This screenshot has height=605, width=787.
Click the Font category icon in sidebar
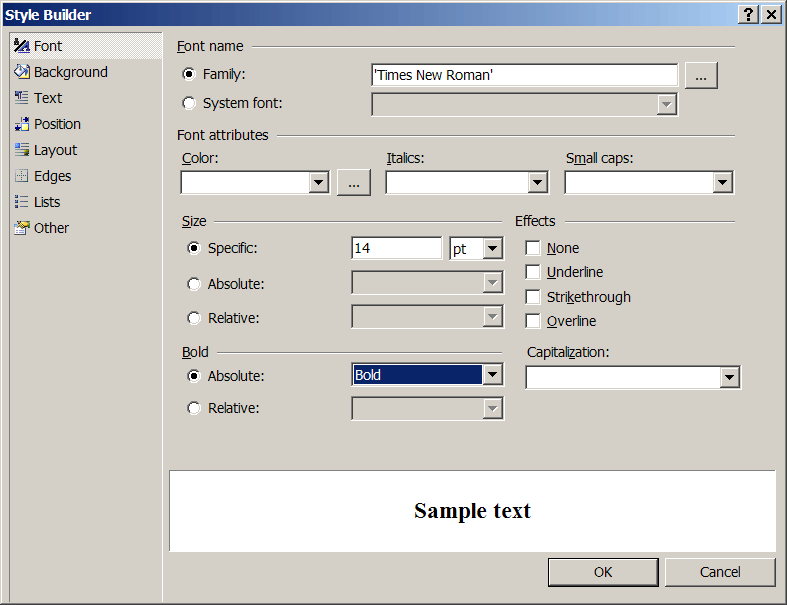point(22,46)
